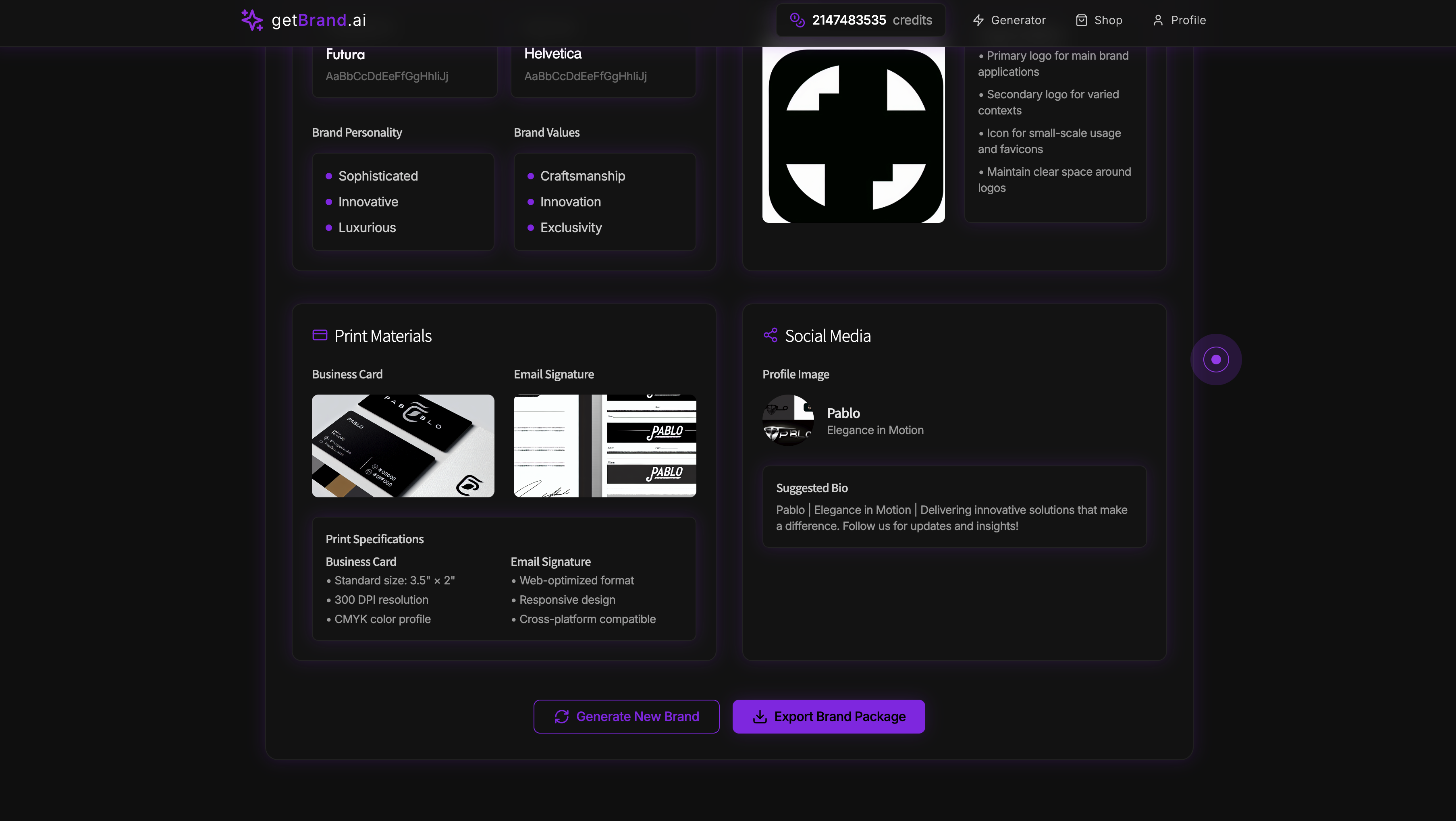Click the Profile person icon

1158,21
